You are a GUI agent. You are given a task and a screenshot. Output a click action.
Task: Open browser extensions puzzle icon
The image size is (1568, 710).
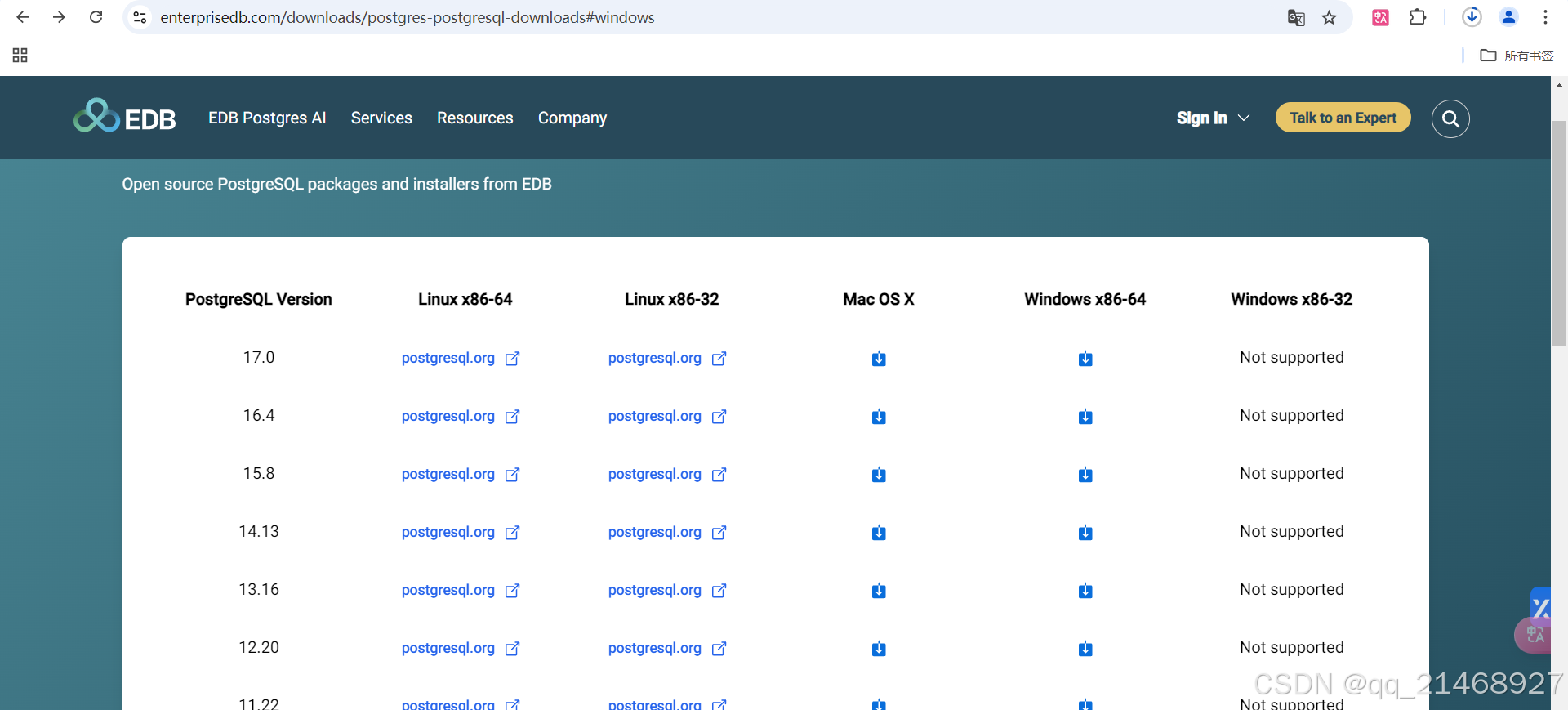click(1418, 17)
